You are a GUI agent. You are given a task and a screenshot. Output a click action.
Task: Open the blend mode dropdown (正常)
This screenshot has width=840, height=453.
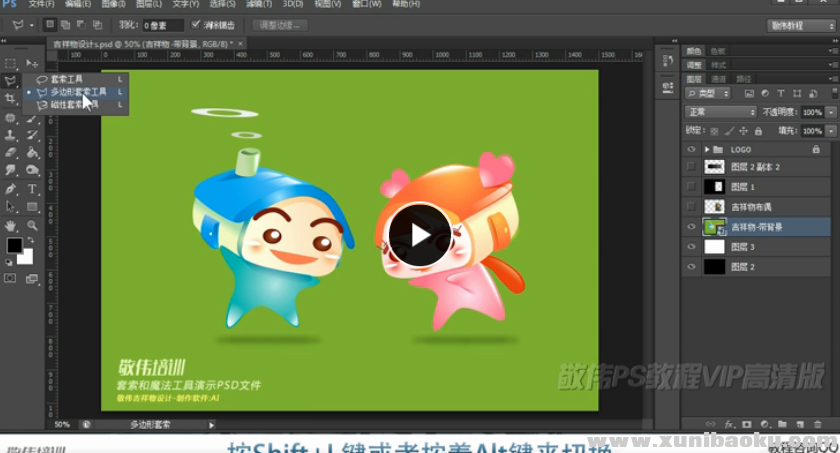coord(721,112)
